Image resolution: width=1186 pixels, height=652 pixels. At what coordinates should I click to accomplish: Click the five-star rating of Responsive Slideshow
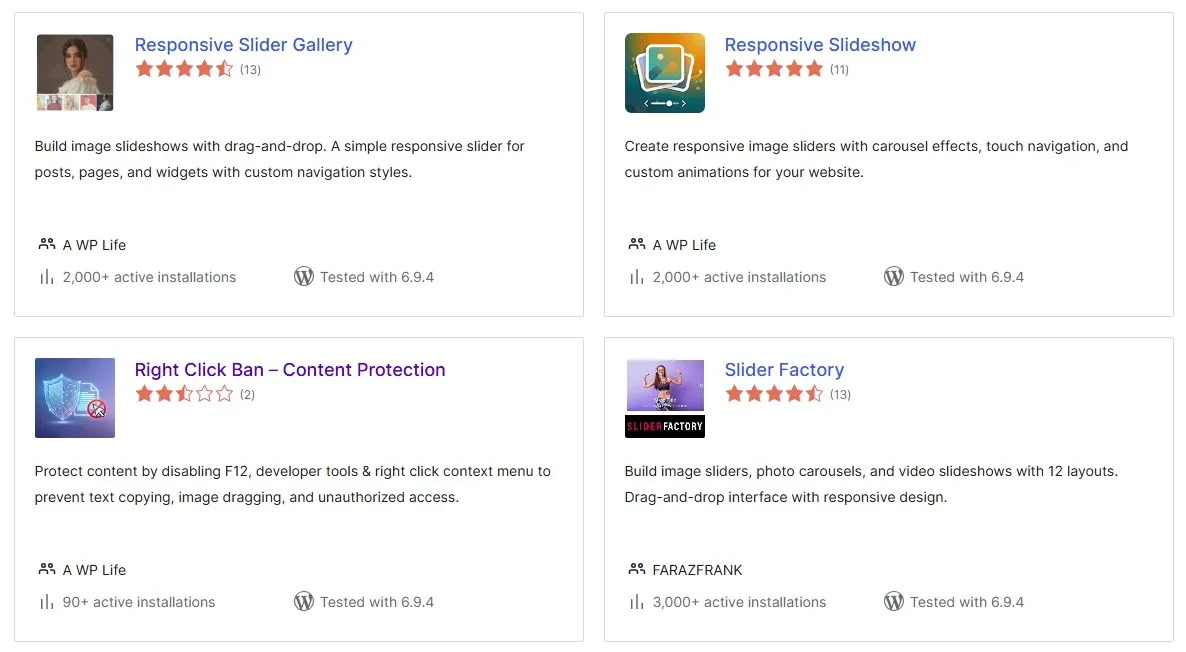pyautogui.click(x=774, y=69)
